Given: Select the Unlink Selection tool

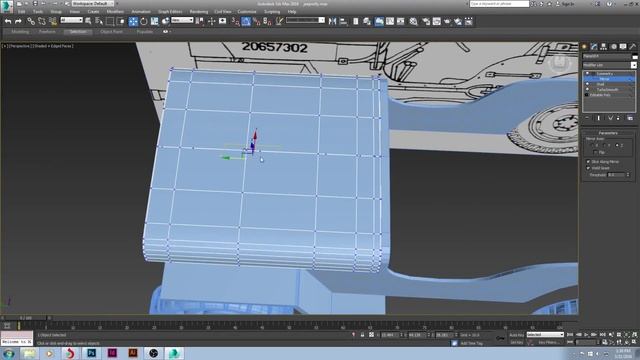Looking at the screenshot, I should click(42, 21).
